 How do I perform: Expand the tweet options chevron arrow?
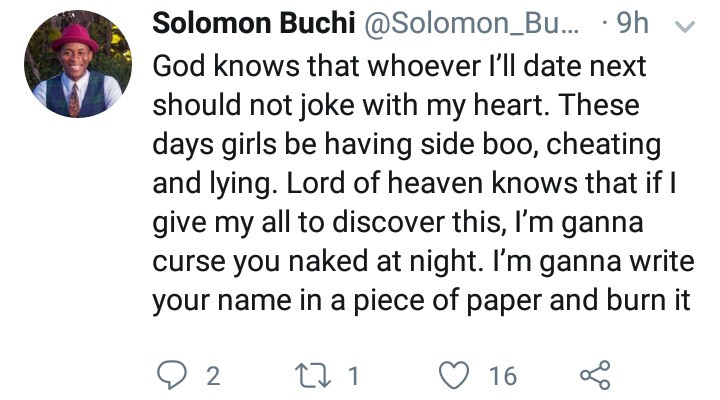click(x=686, y=29)
